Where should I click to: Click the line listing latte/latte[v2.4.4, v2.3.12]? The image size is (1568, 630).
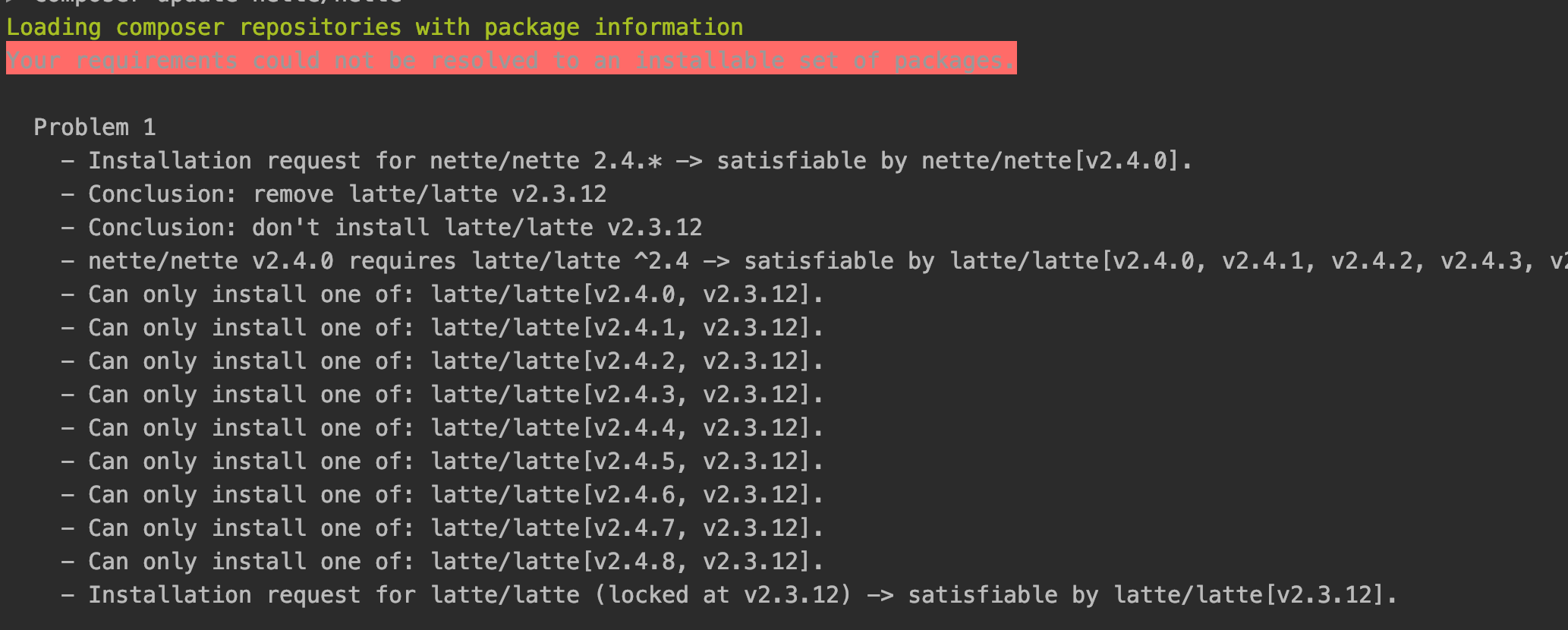click(x=442, y=428)
